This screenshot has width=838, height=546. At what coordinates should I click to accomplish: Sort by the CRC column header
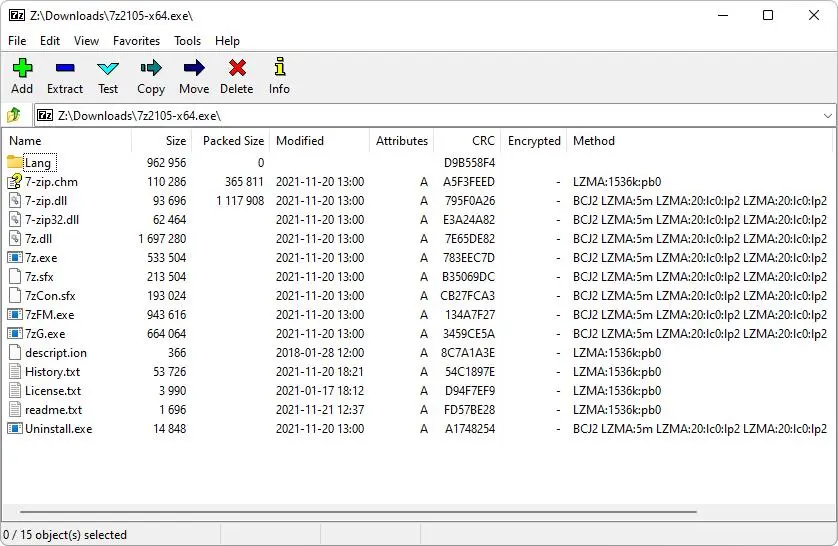point(467,141)
